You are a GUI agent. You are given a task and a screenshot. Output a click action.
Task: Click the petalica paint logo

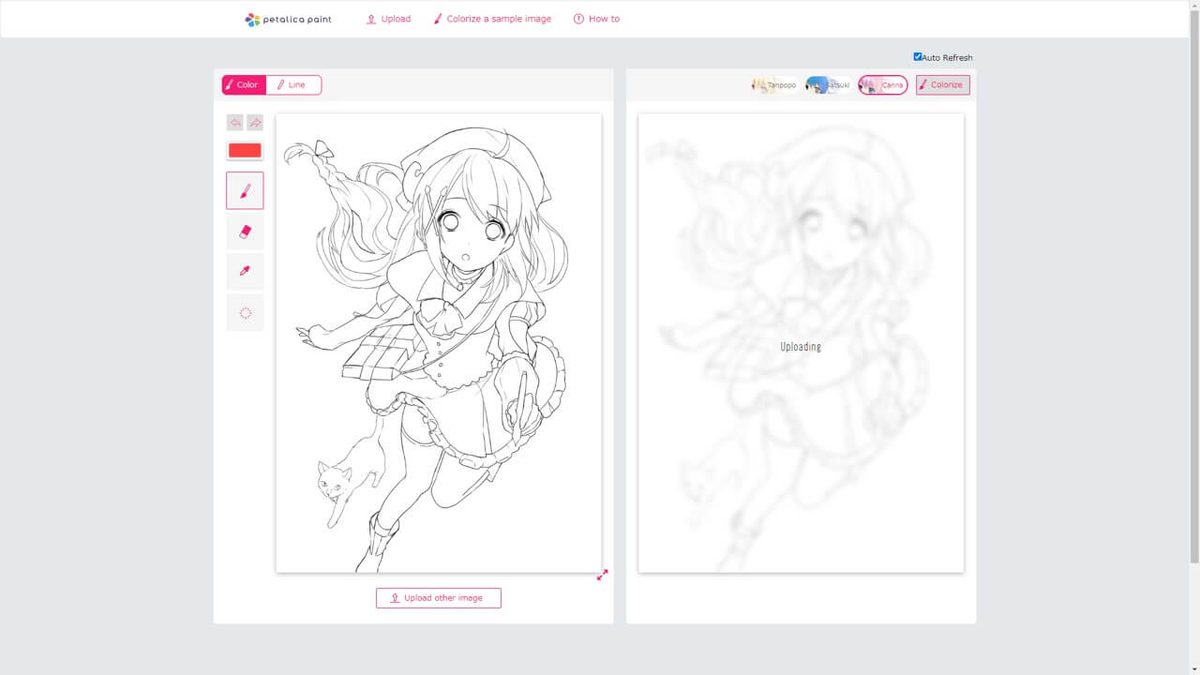tap(288, 19)
